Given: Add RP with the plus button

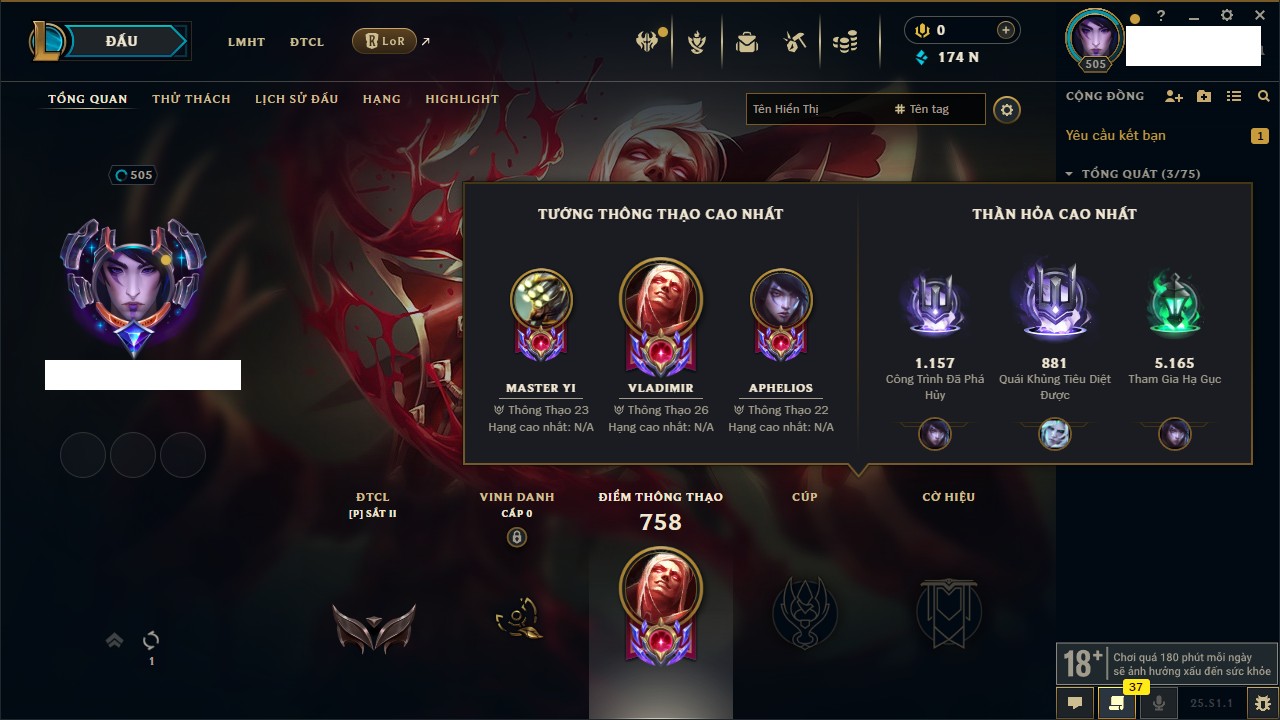Looking at the screenshot, I should tap(1006, 30).
